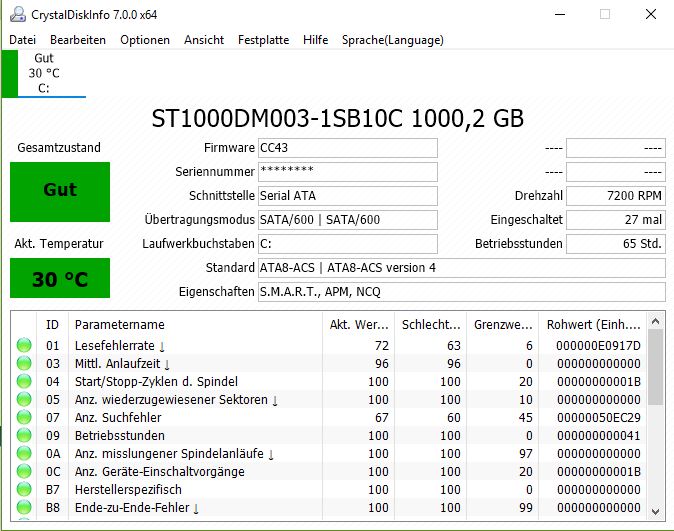Click the 30 °C temperature button

coord(60,278)
